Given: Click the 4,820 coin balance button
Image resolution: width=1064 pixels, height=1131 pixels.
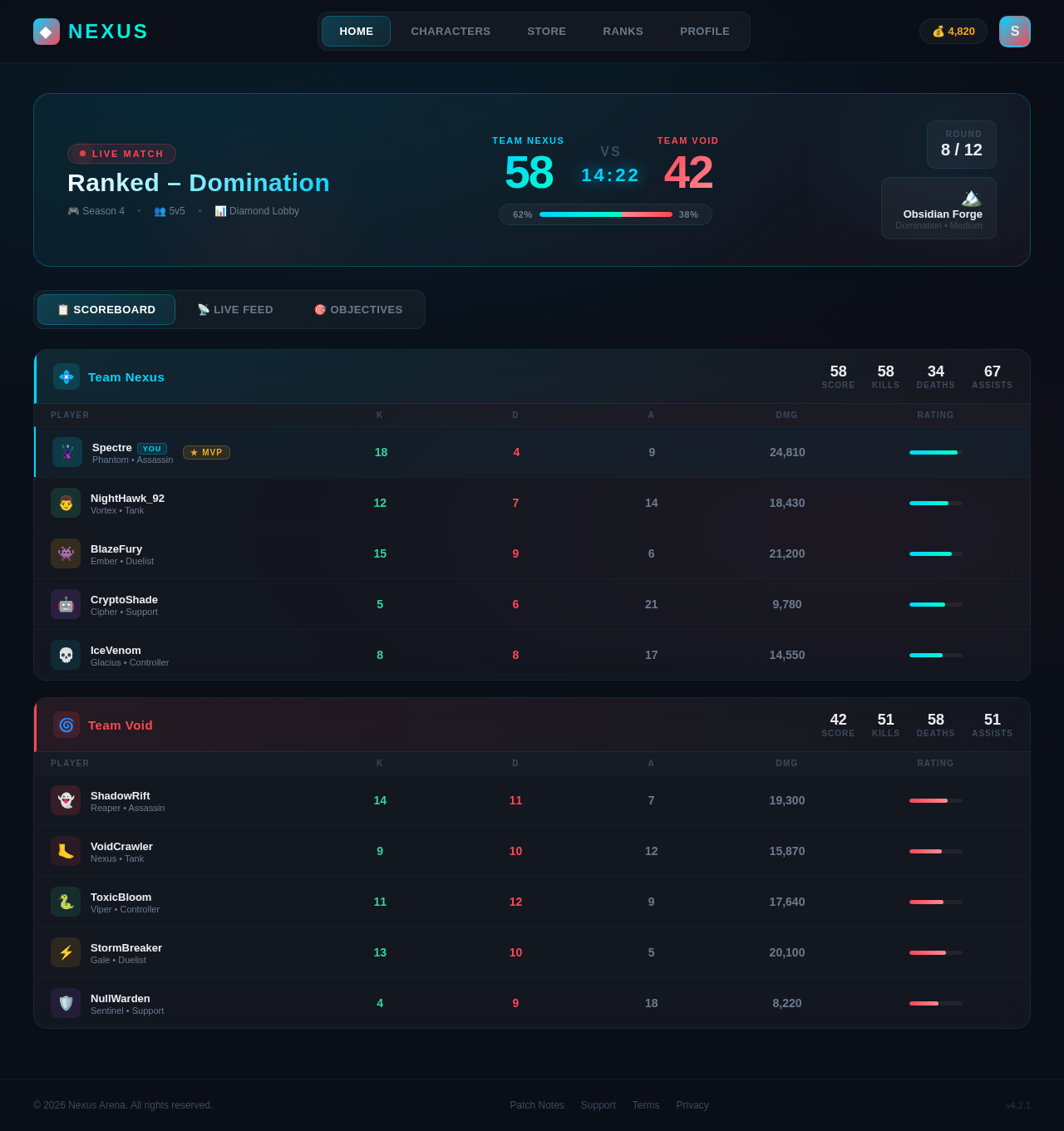Looking at the screenshot, I should pyautogui.click(x=953, y=32).
